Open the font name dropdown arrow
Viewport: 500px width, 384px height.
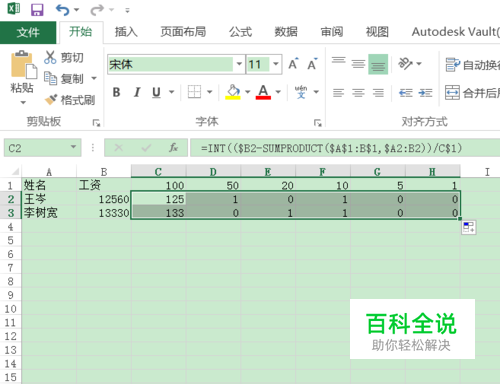tap(239, 64)
